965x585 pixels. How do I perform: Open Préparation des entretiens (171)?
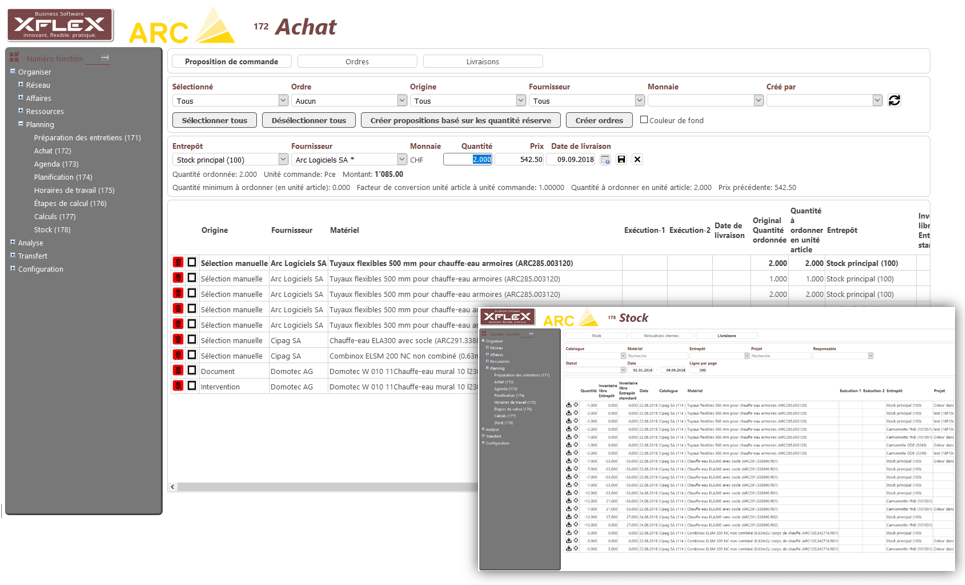click(87, 138)
